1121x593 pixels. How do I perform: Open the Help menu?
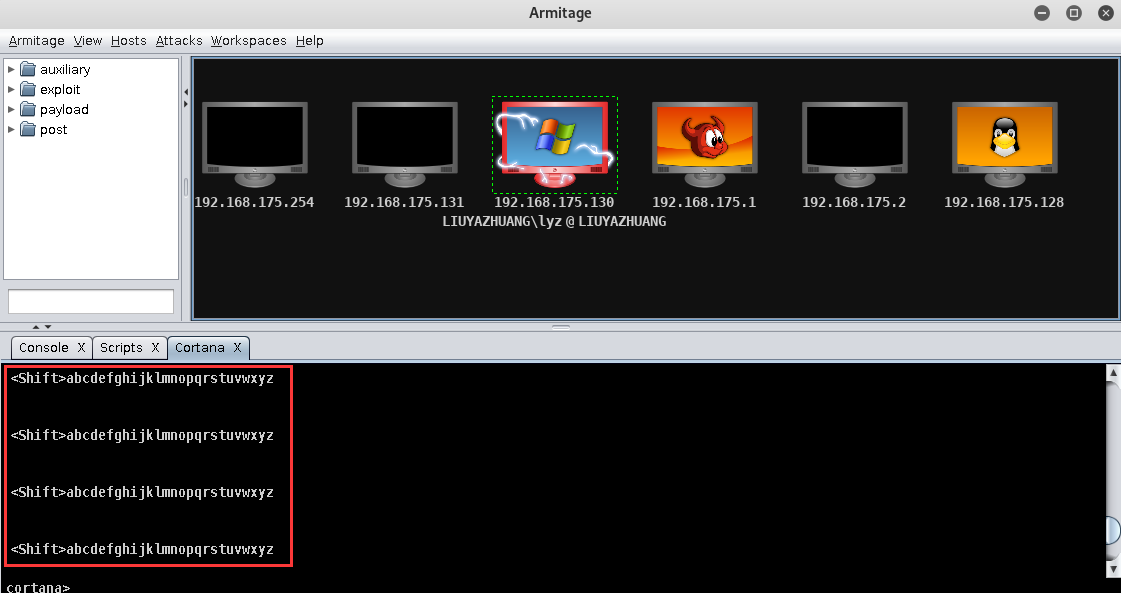[310, 41]
